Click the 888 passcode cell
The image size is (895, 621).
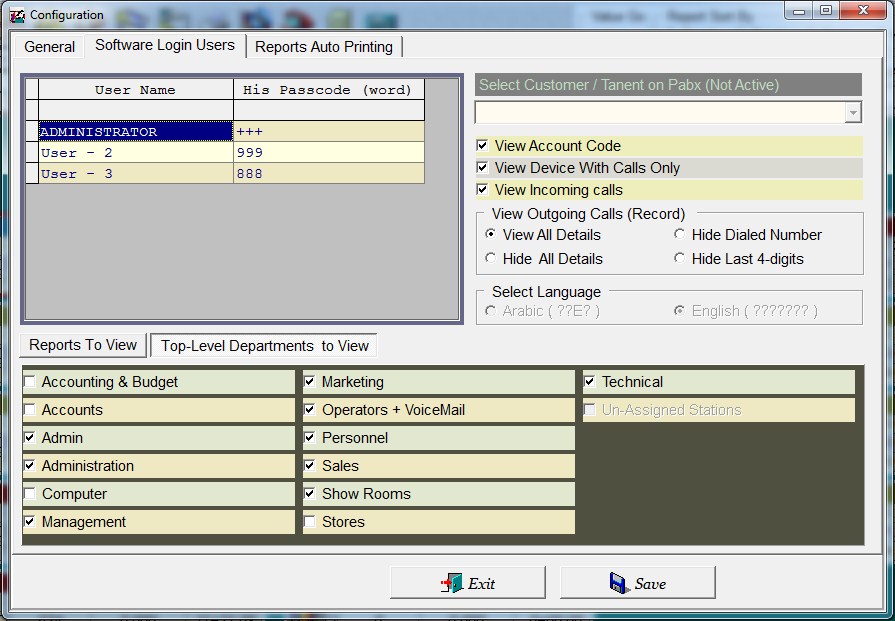(329, 174)
